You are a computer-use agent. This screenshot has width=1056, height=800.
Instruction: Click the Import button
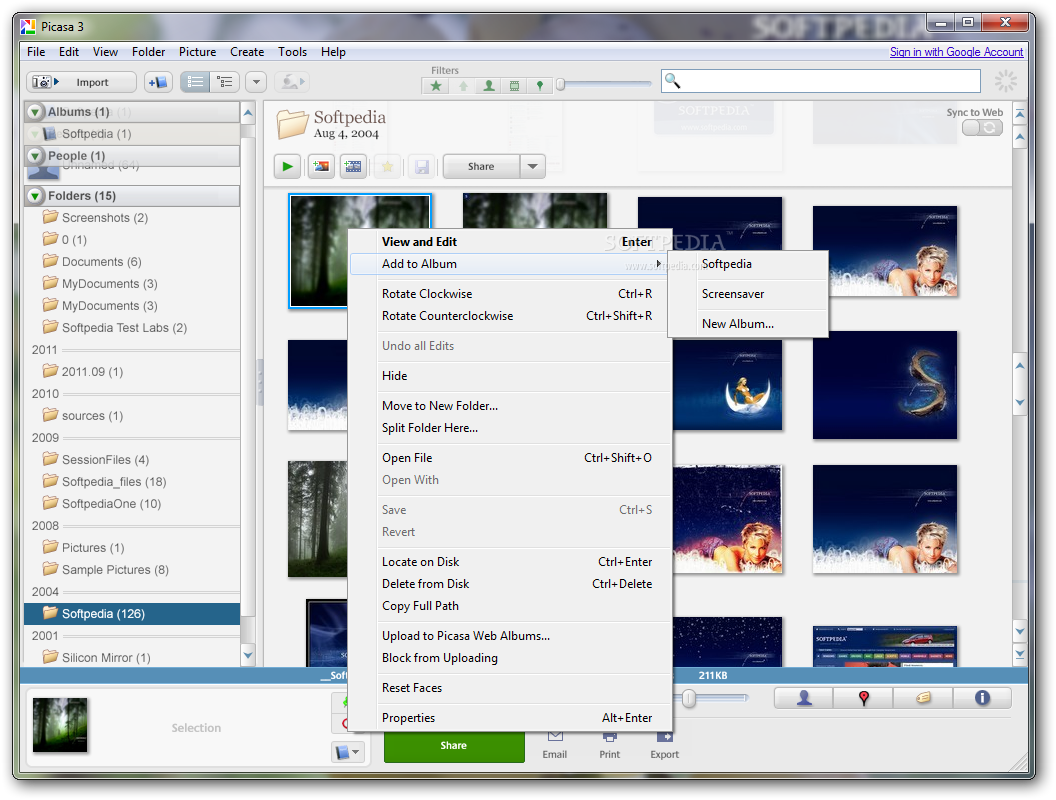coord(81,82)
